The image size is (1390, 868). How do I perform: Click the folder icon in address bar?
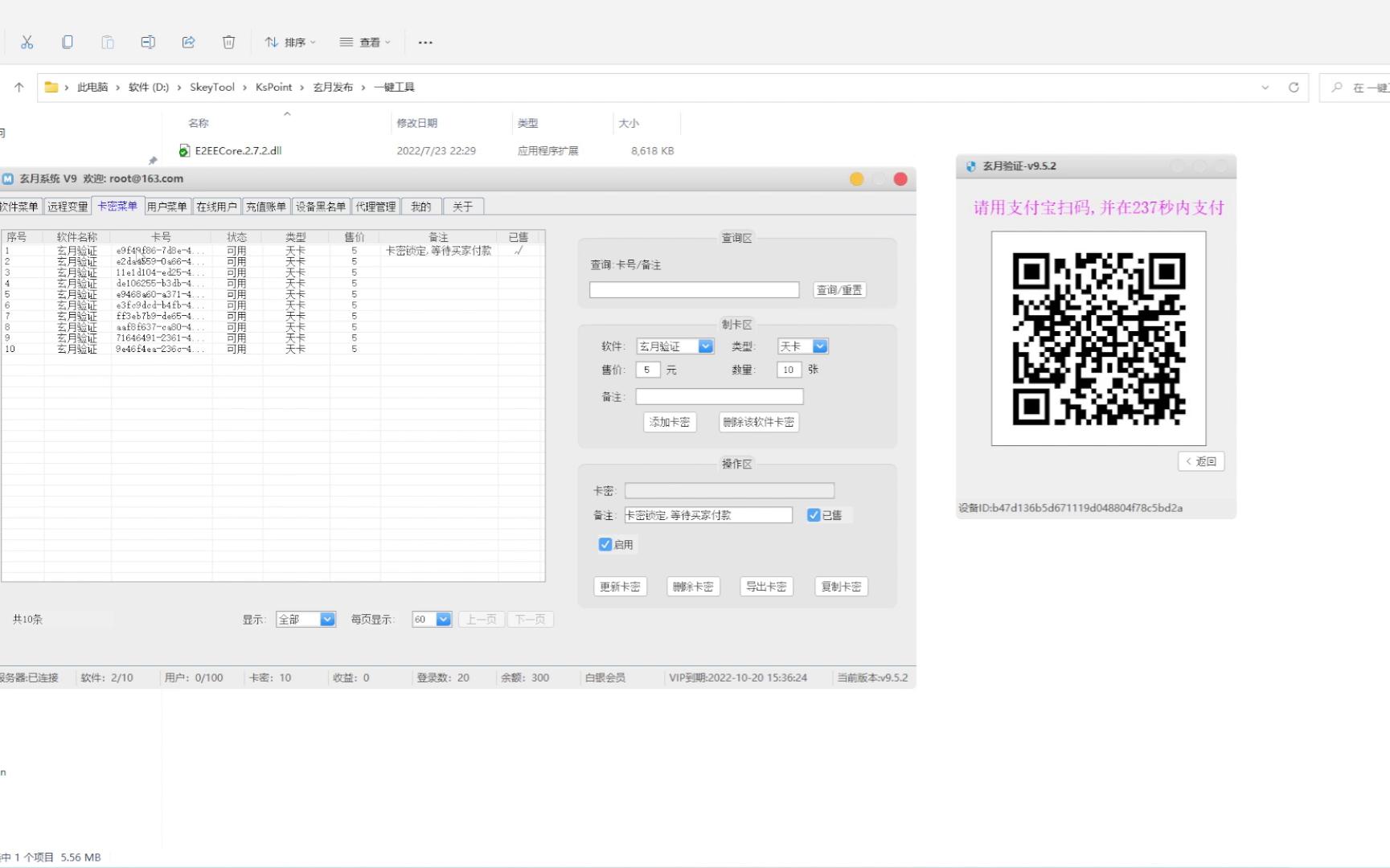pyautogui.click(x=51, y=87)
